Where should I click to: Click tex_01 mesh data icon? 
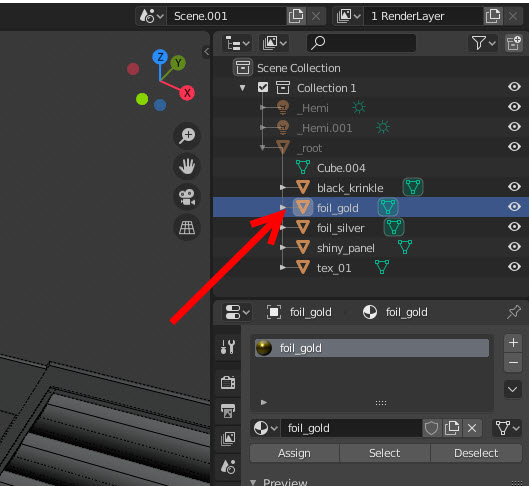pyautogui.click(x=382, y=267)
